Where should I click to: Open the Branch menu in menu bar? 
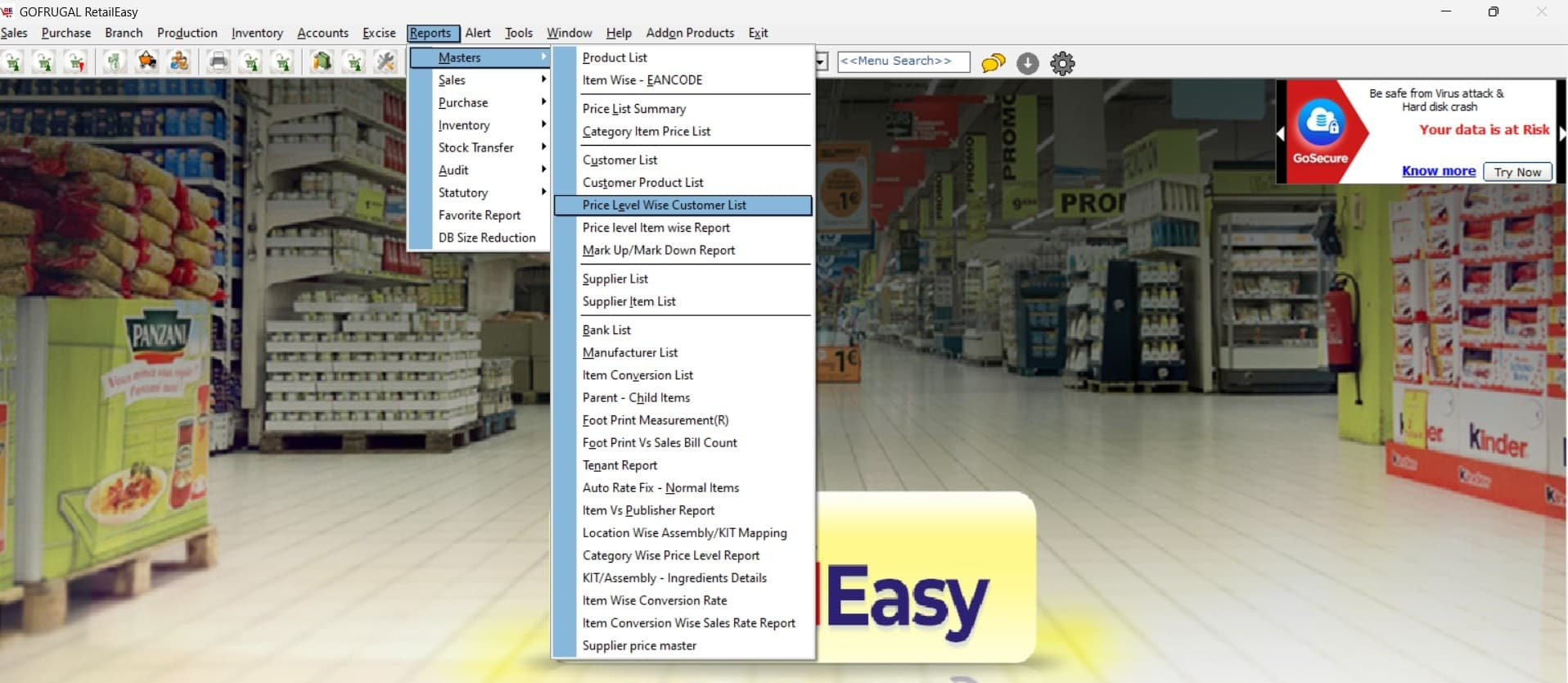(124, 33)
